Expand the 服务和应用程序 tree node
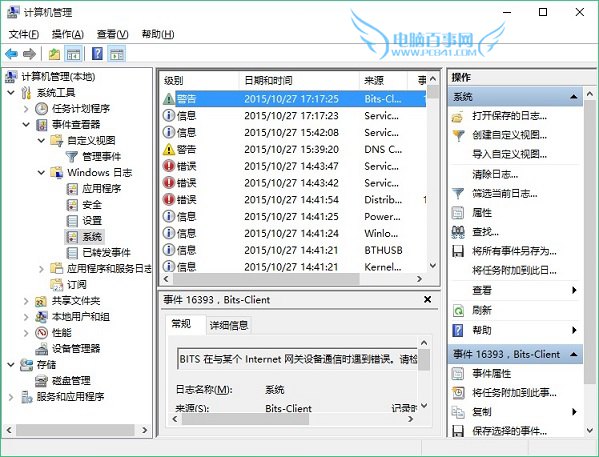Viewport: 599px width, 457px height. [x=11, y=397]
